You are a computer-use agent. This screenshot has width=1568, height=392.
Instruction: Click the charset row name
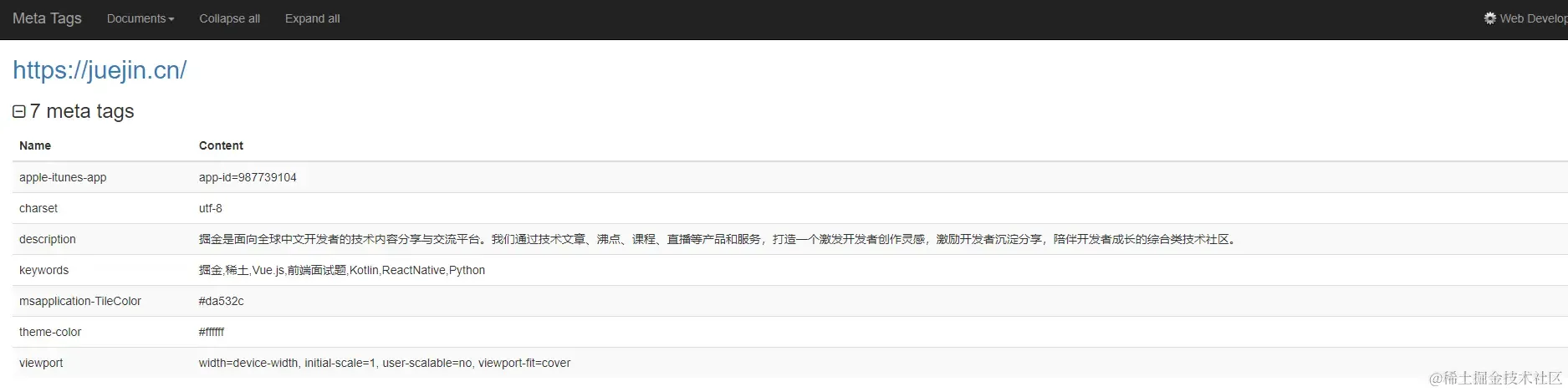pyautogui.click(x=38, y=208)
